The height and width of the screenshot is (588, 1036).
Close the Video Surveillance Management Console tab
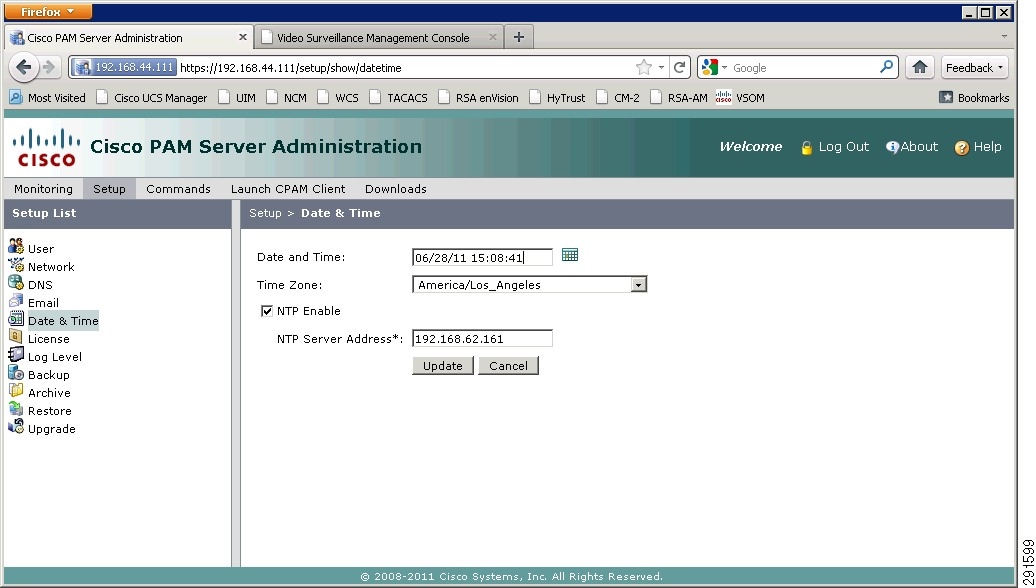coord(492,37)
